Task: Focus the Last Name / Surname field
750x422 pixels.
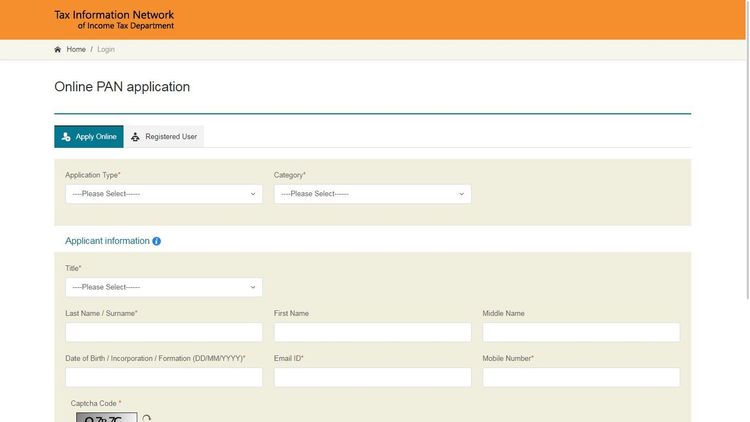Action: pyautogui.click(x=163, y=332)
